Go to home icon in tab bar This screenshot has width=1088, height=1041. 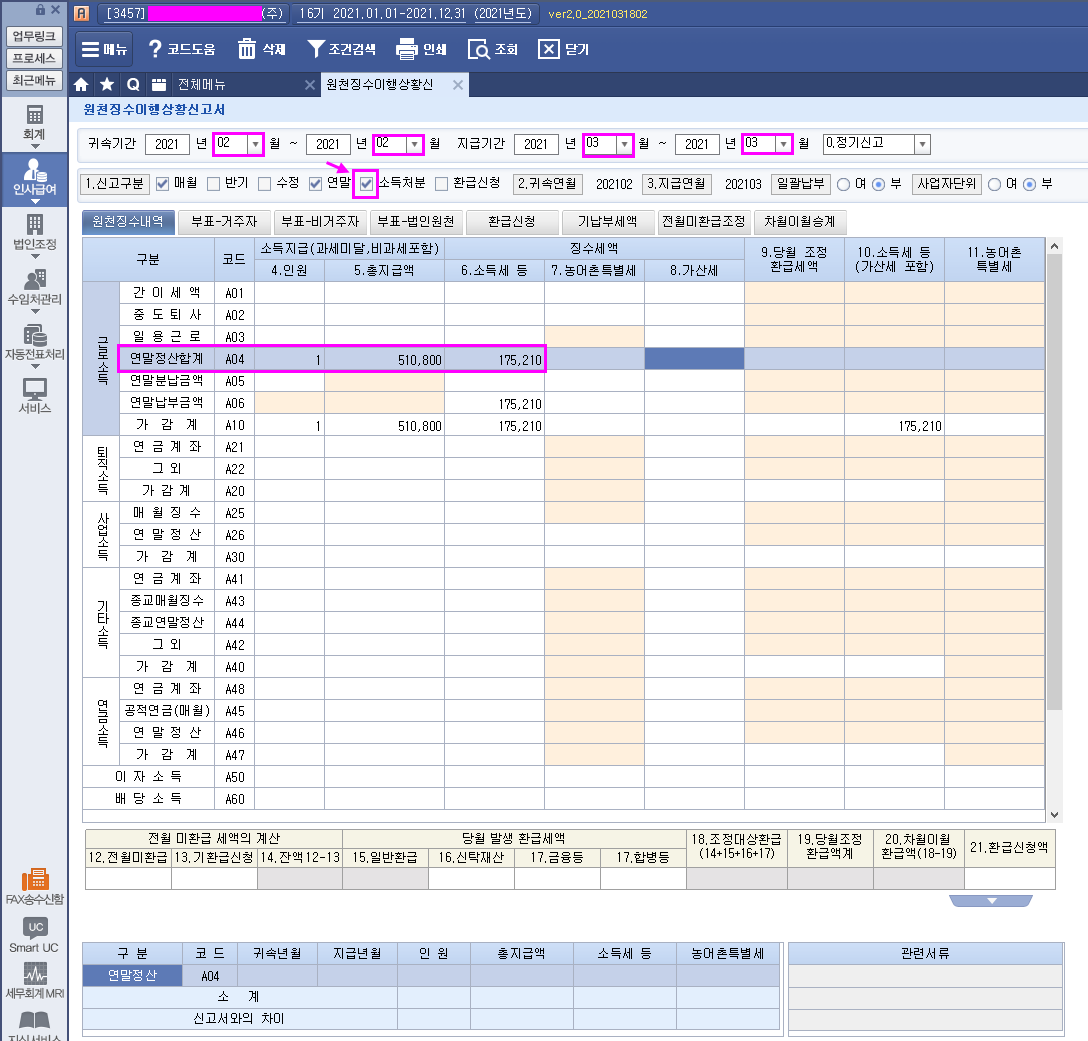tap(81, 85)
